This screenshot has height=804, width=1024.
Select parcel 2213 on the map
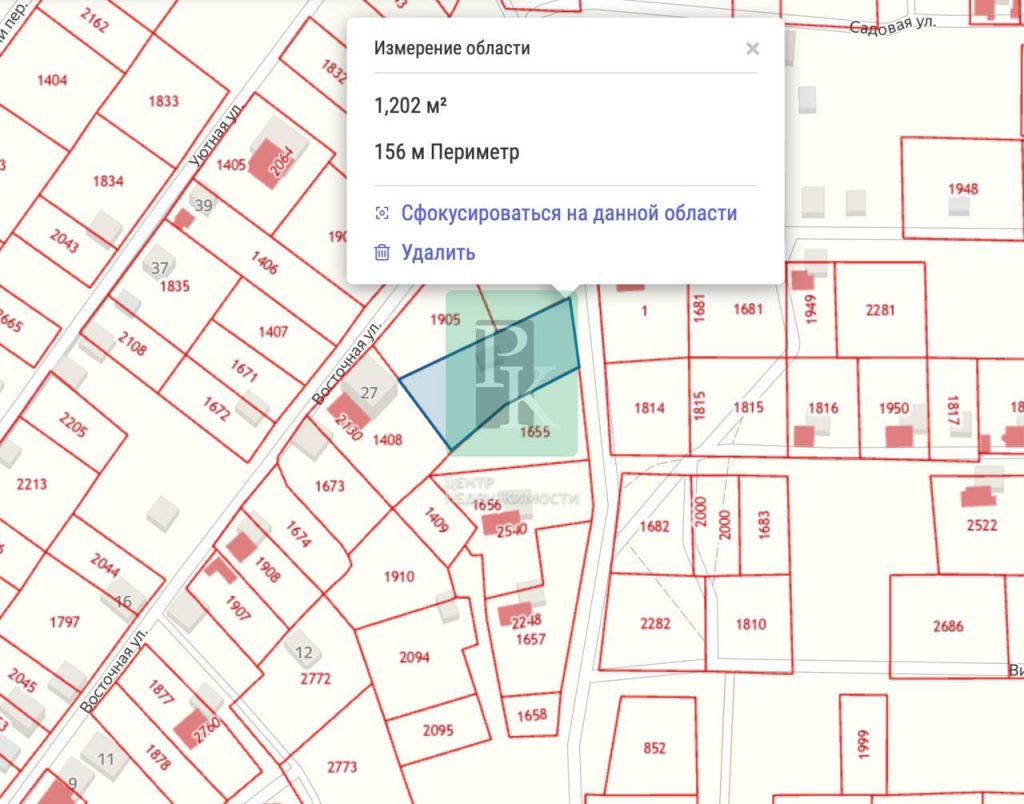[32, 485]
